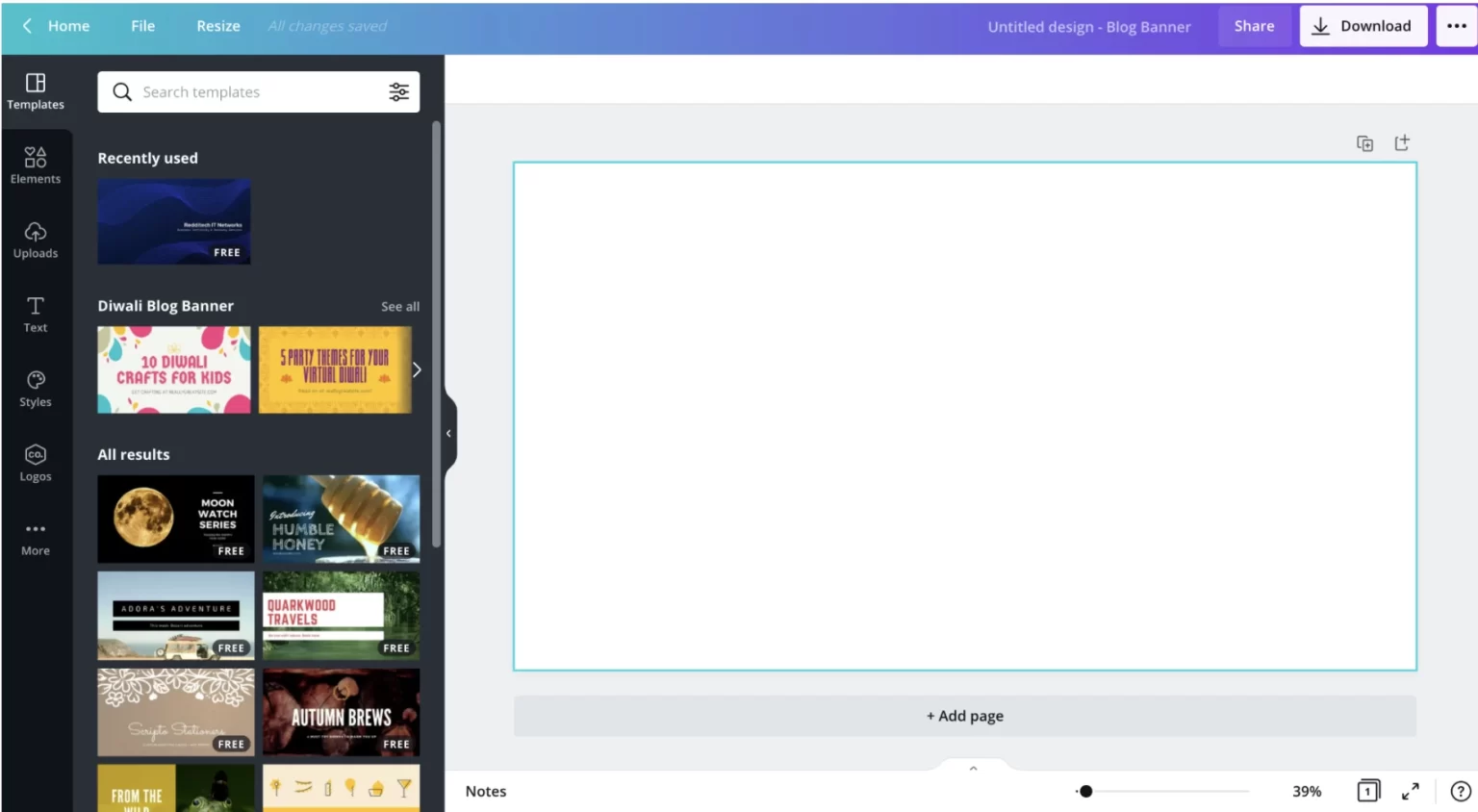Adjust the zoom slider
Screen dimensions: 1478x812
(1085, 790)
